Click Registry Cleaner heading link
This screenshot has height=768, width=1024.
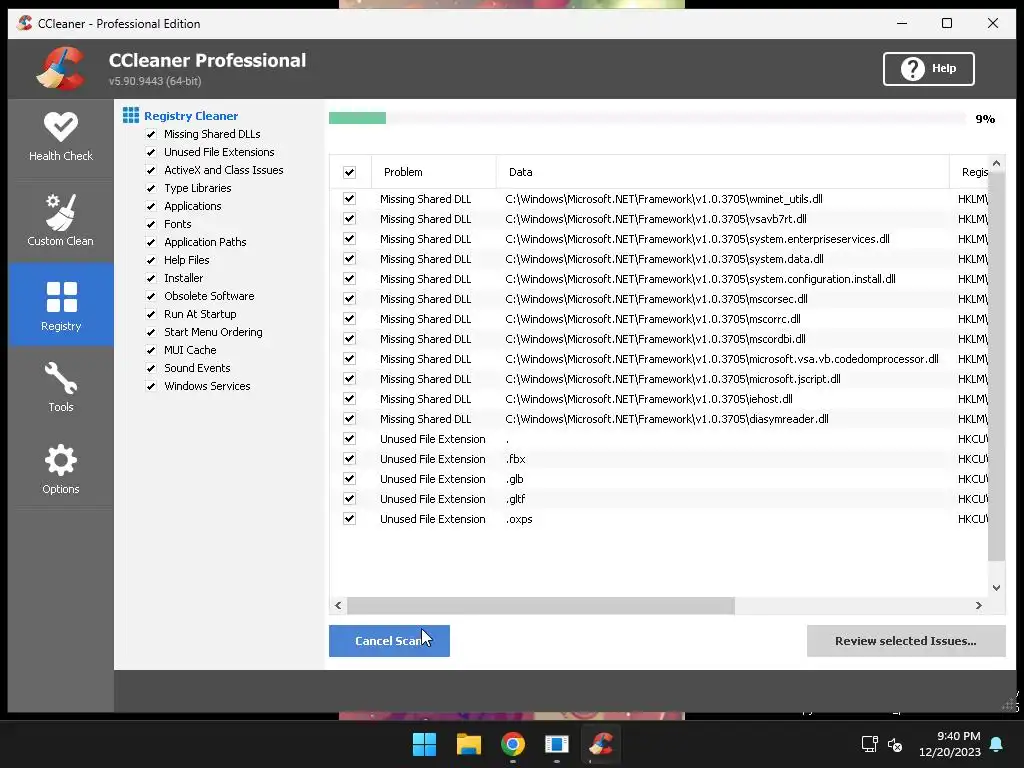191,116
